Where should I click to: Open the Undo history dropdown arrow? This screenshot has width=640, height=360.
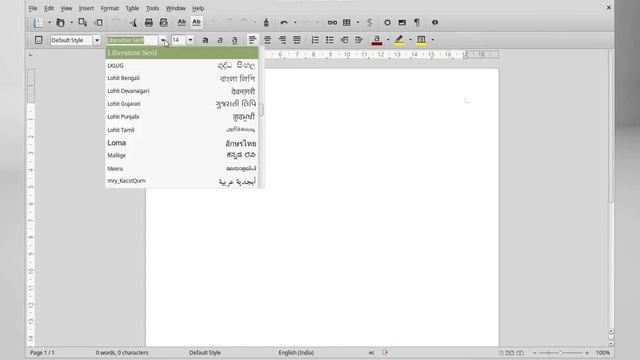pos(295,22)
